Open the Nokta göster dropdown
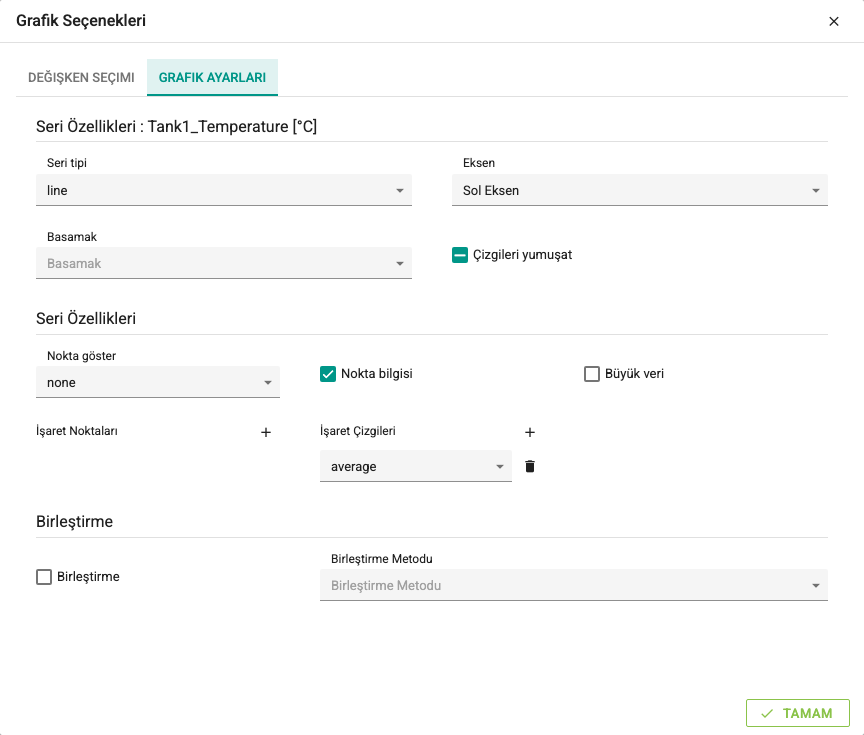Screen dimensions: 864x735 158,382
